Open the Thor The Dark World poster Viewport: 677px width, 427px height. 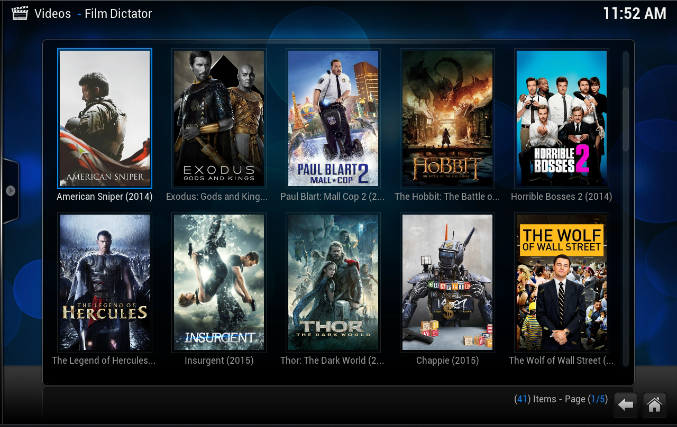(x=333, y=282)
